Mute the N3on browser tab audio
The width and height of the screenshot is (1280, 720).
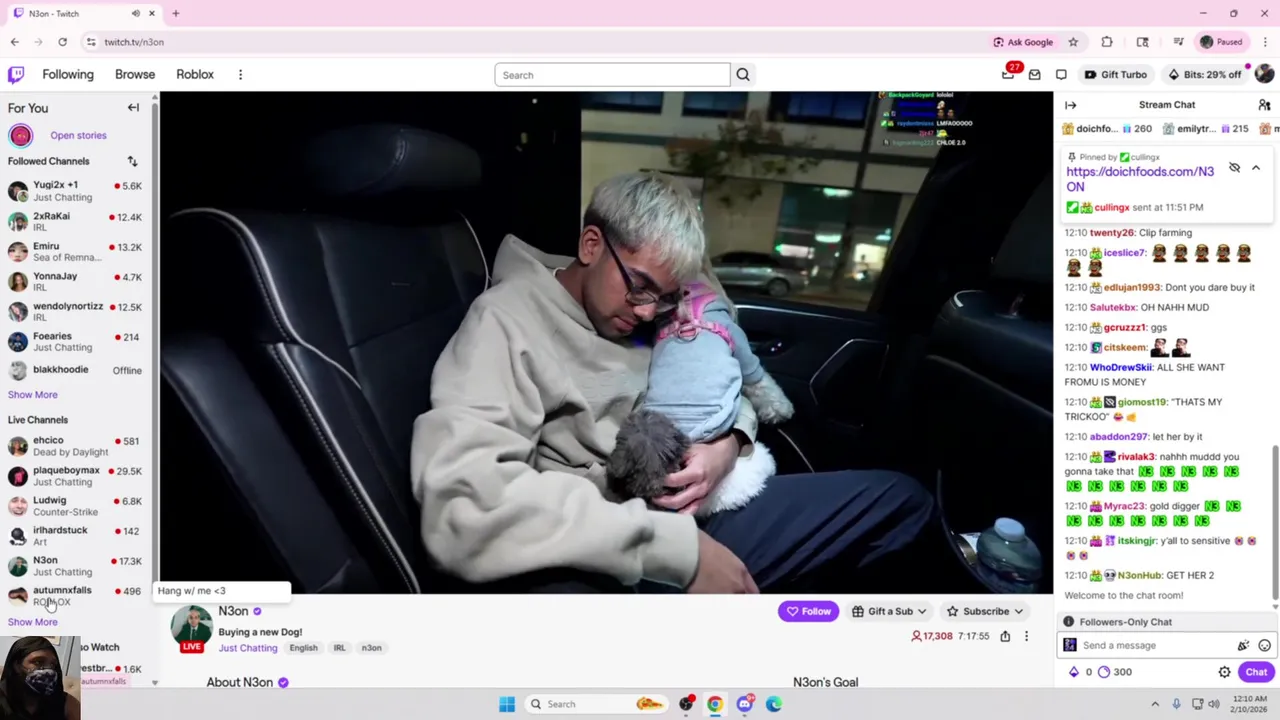tap(135, 14)
